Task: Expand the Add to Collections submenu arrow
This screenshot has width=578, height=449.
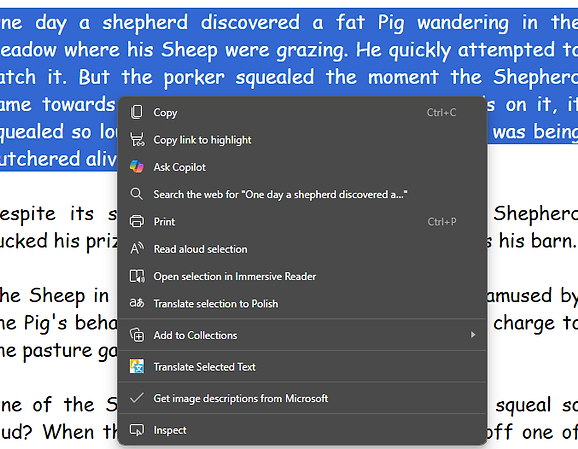Action: [473, 335]
